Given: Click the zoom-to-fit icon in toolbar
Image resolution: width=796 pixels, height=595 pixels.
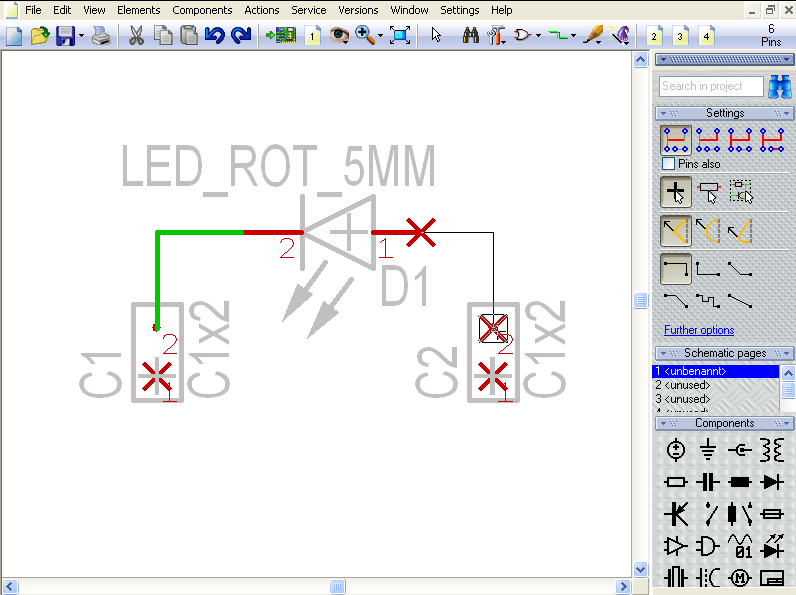Looking at the screenshot, I should (400, 36).
